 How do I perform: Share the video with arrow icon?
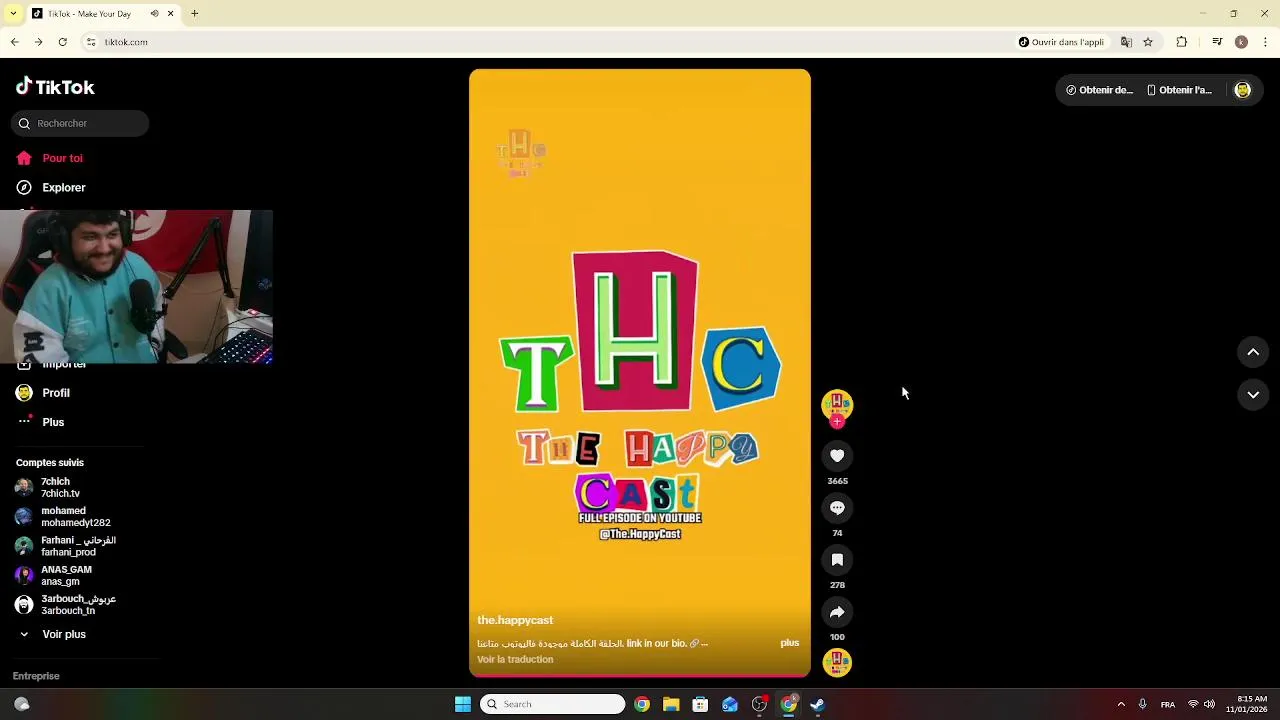(837, 612)
